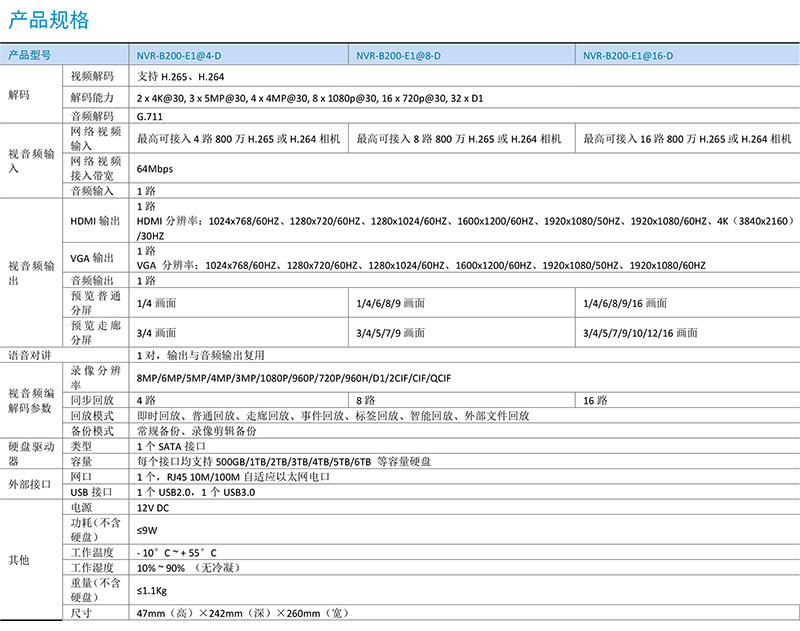800x631 pixels.
Task: Select the 音频解码 row label
Action: coord(92,116)
